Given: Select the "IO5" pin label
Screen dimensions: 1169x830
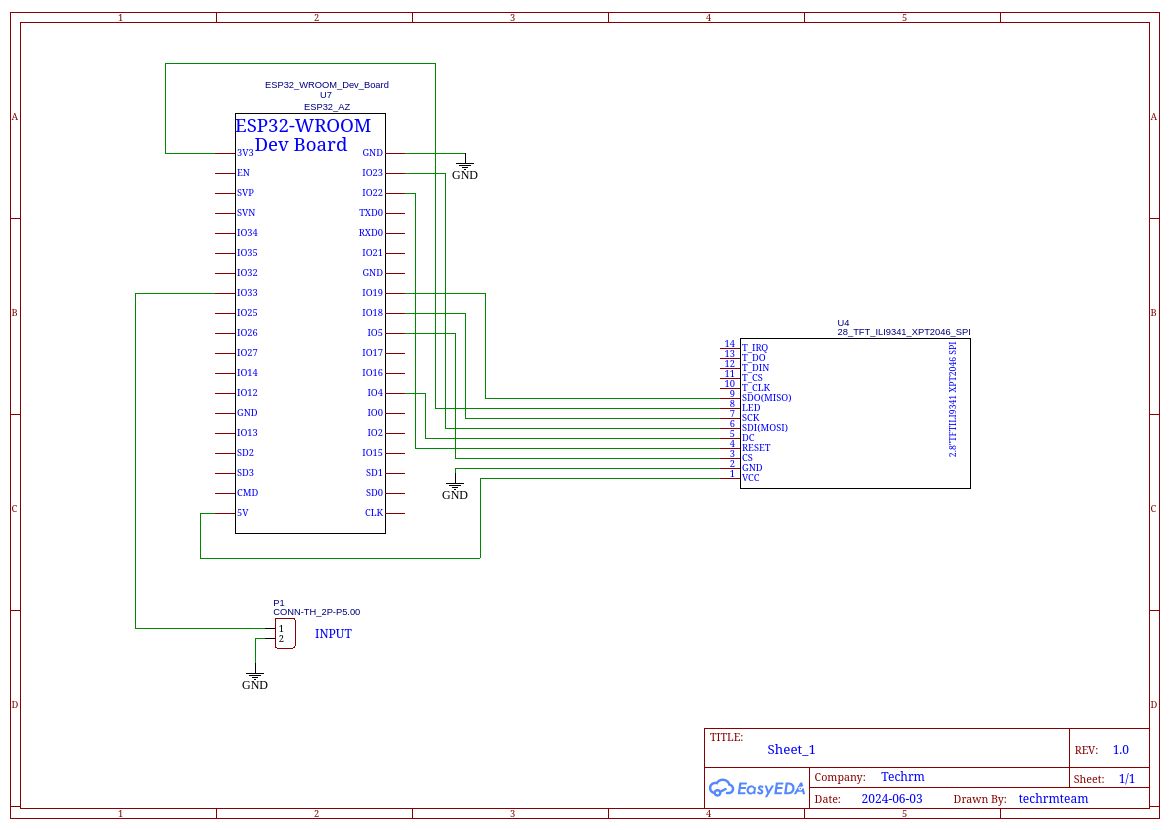Looking at the screenshot, I should (x=375, y=333).
